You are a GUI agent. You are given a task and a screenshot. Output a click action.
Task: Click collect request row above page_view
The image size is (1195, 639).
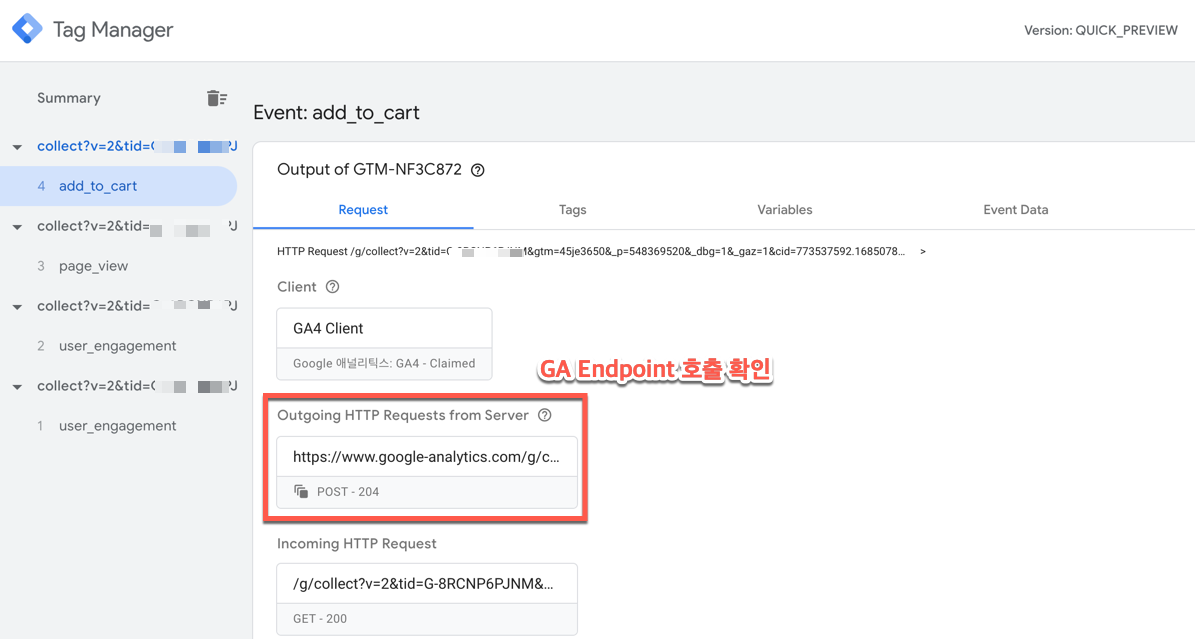click(137, 226)
